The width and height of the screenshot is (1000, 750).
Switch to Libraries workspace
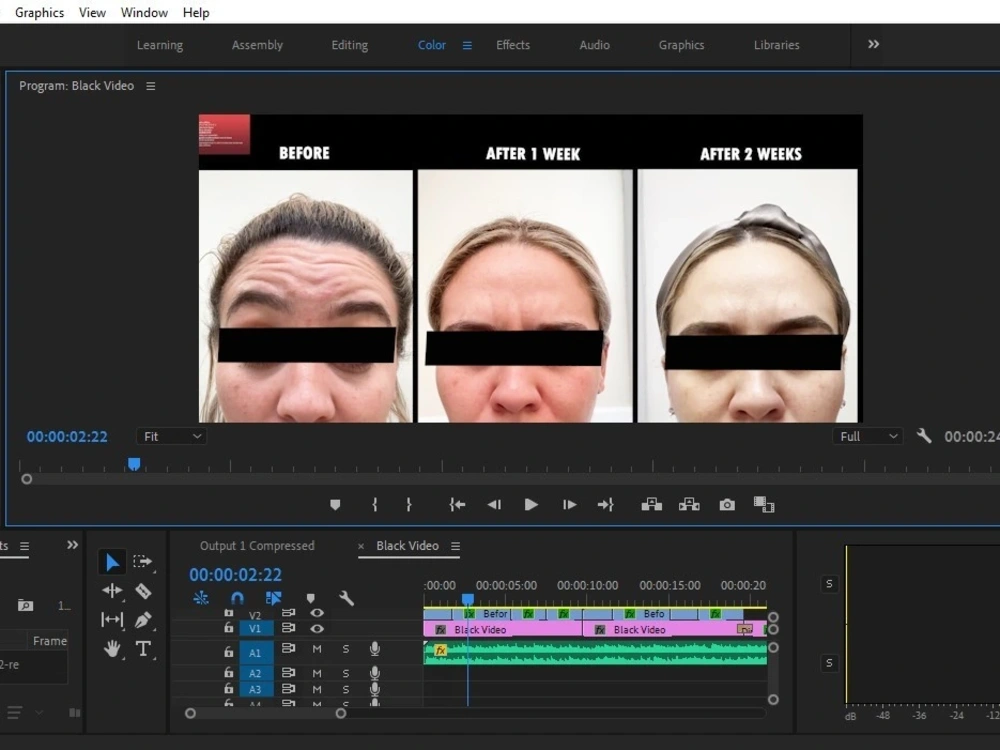pos(776,45)
